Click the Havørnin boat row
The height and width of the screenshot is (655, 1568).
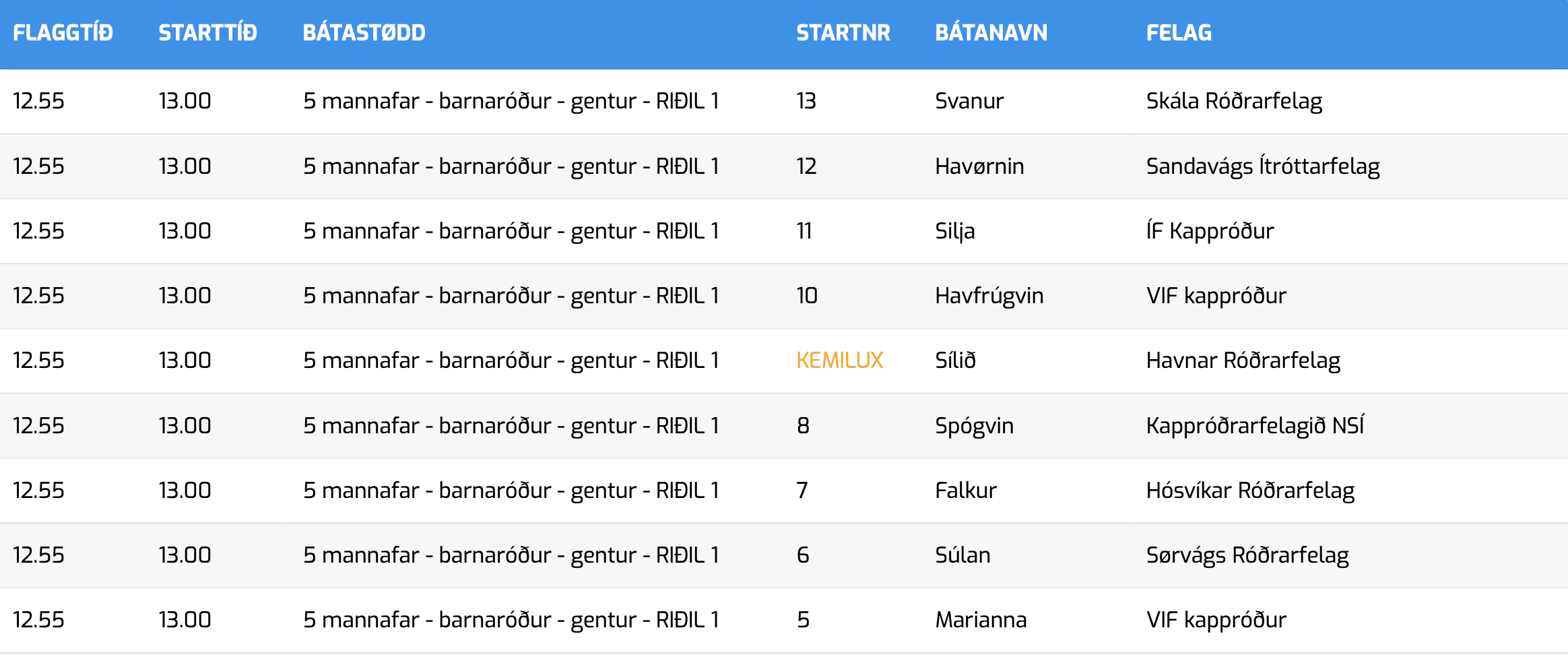click(x=784, y=166)
